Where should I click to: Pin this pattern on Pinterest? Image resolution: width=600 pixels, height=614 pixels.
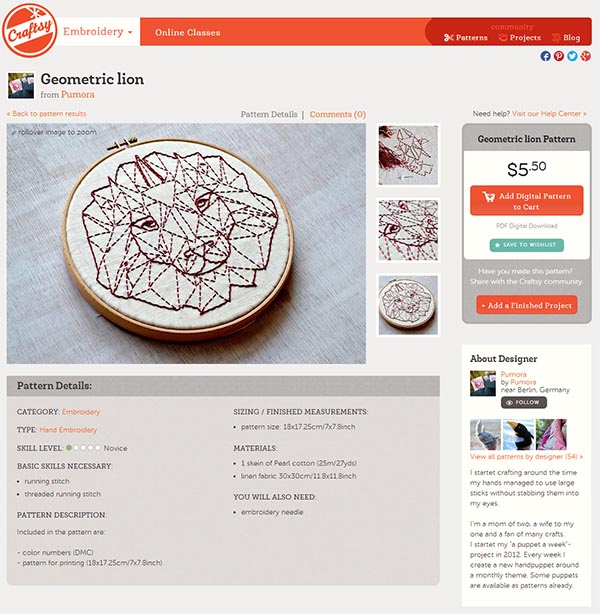(559, 56)
